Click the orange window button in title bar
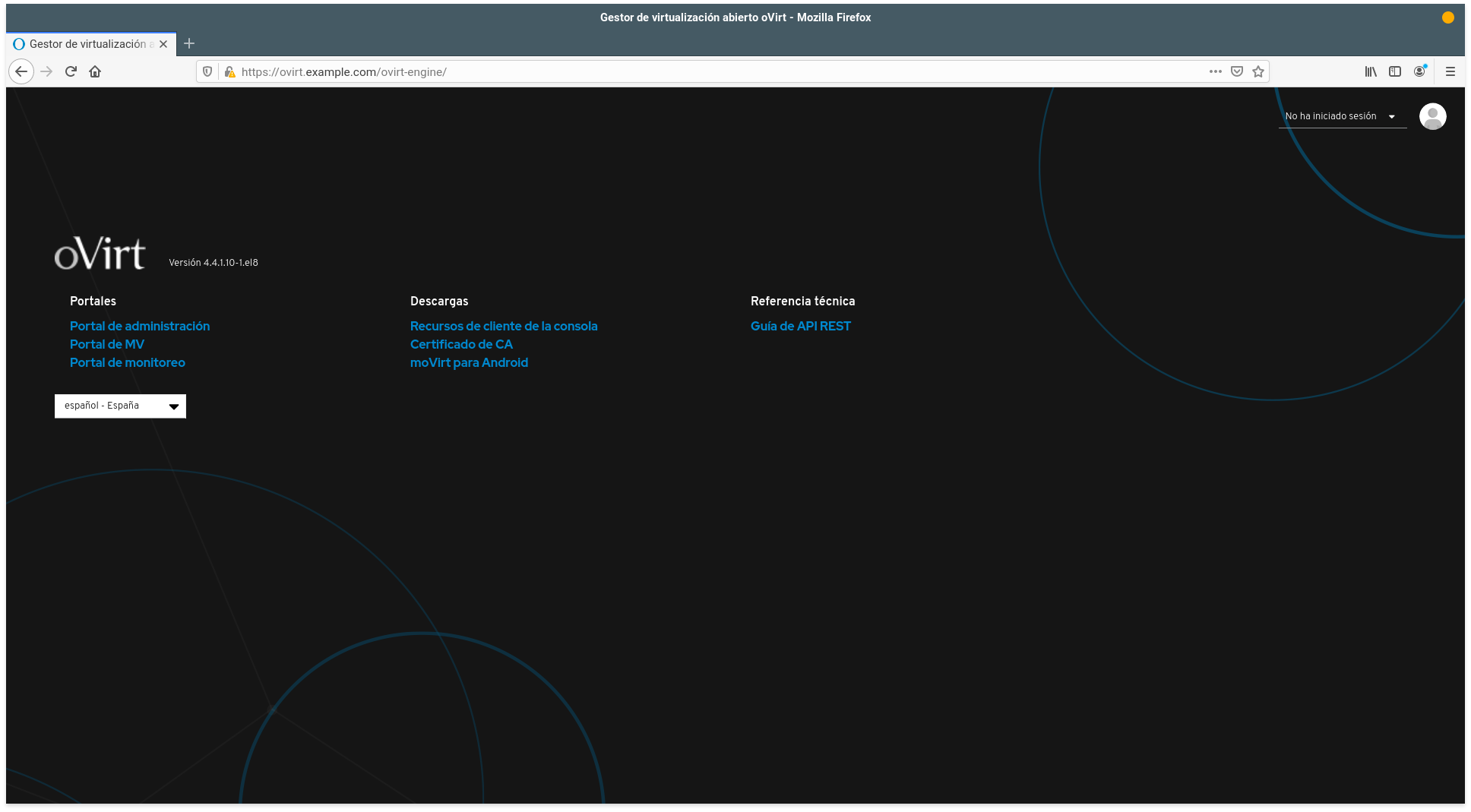The image size is (1471, 812). coord(1448,17)
